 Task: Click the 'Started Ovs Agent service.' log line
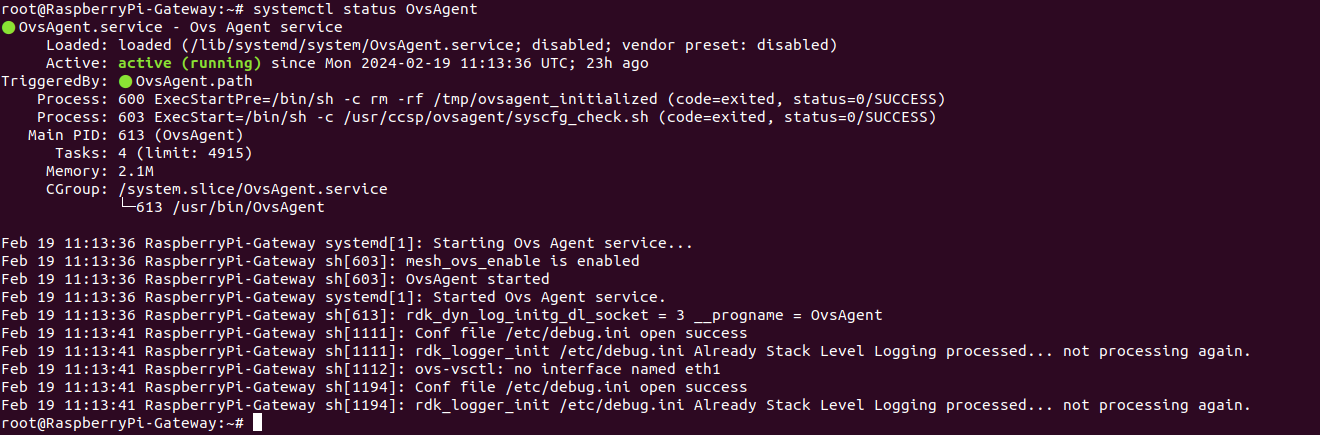pyautogui.click(x=334, y=297)
